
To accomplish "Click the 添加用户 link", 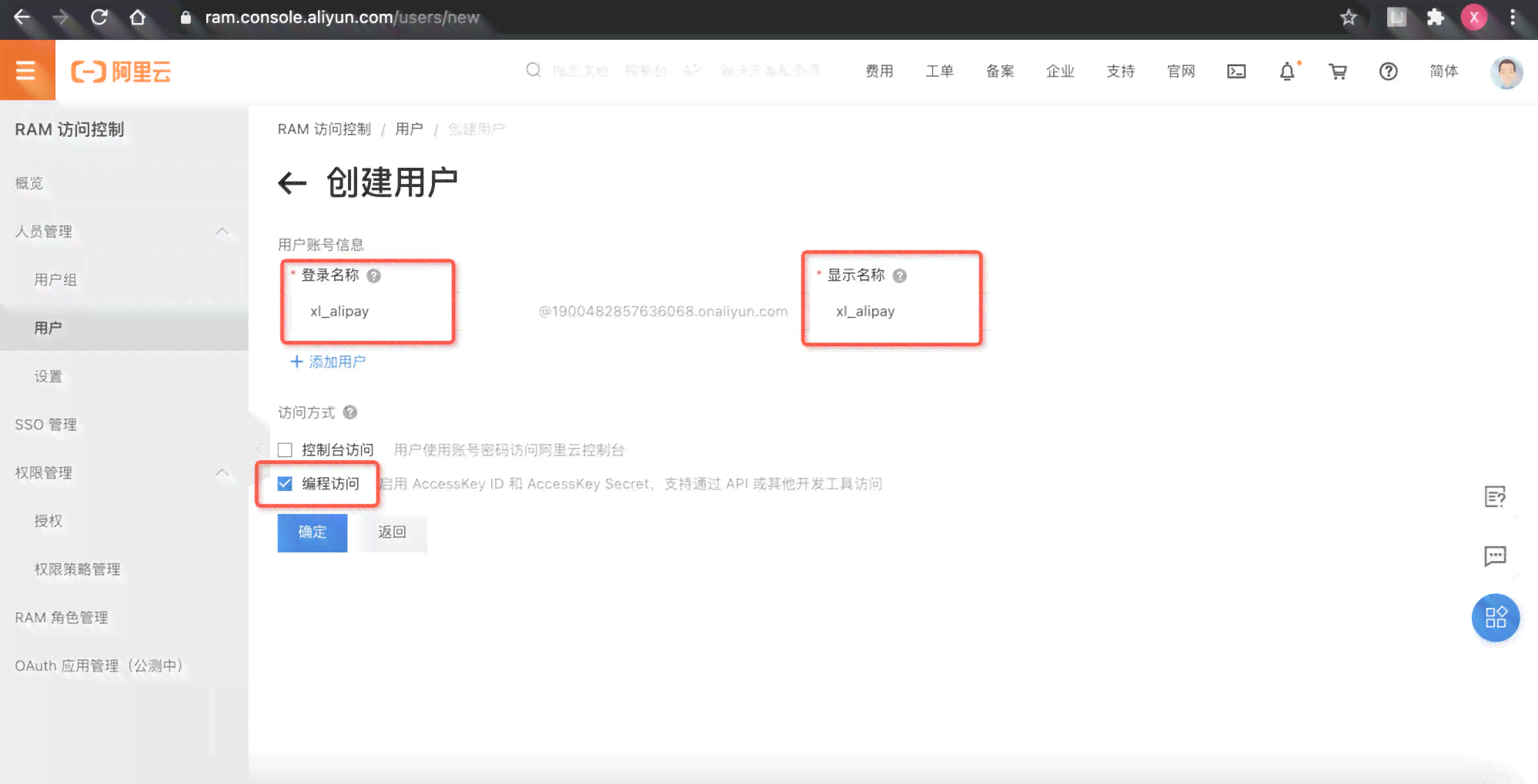I will (x=328, y=362).
